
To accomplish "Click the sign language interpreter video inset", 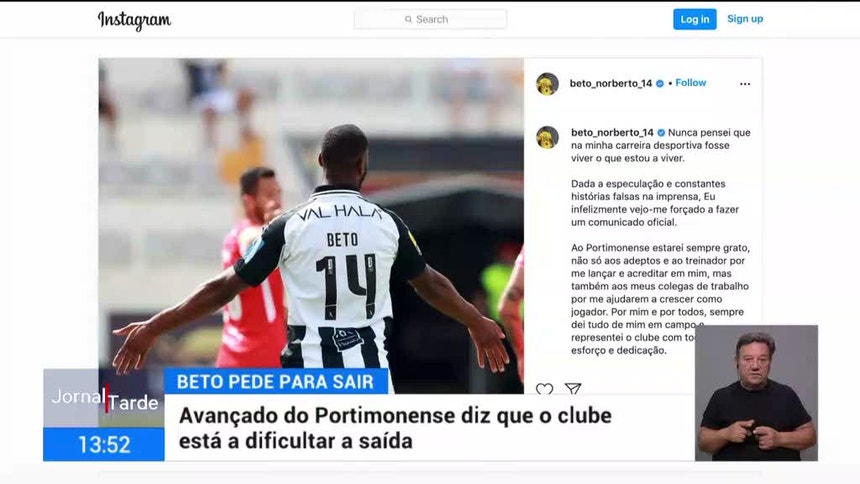I will click(x=756, y=393).
